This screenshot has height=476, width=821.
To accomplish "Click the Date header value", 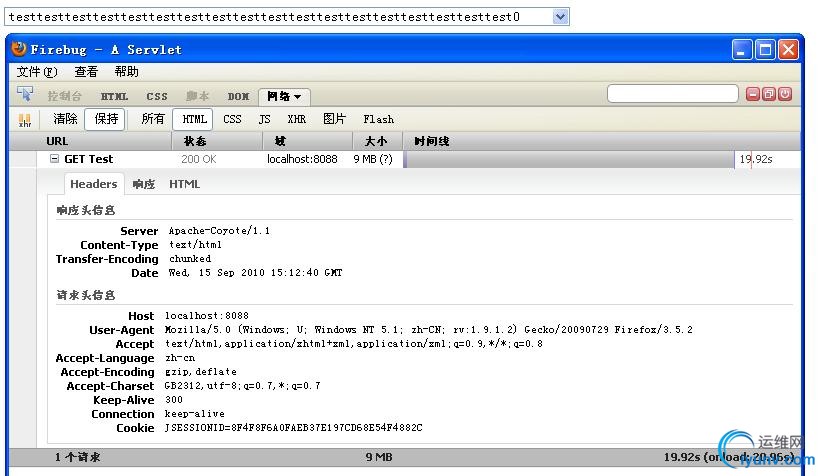I will (x=256, y=273).
